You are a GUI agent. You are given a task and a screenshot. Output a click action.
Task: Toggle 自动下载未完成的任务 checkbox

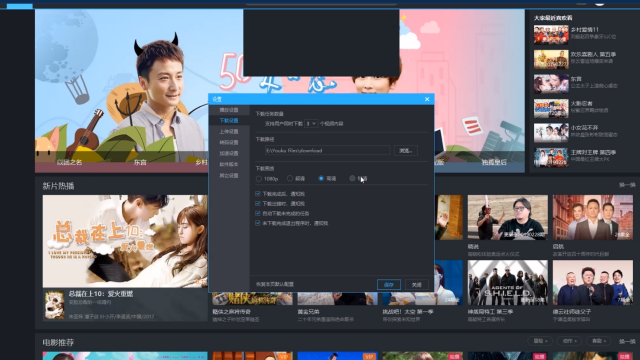(258, 213)
